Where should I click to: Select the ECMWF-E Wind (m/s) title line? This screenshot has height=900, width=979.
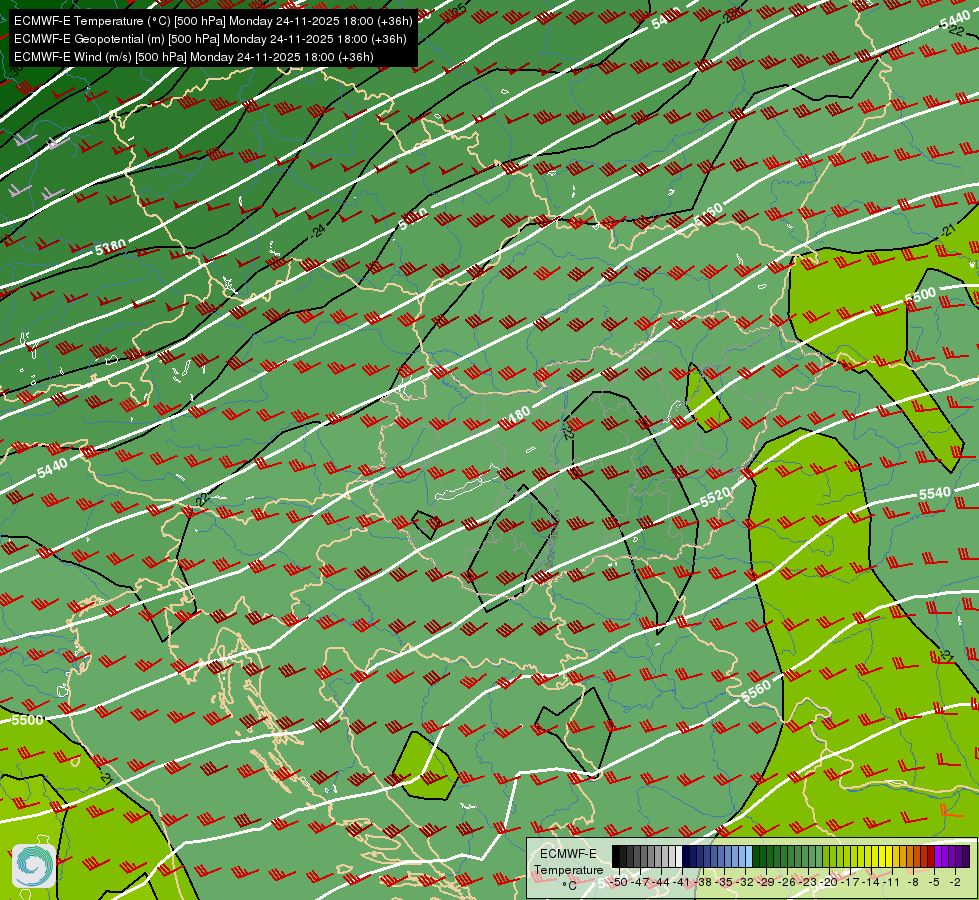(x=194, y=57)
